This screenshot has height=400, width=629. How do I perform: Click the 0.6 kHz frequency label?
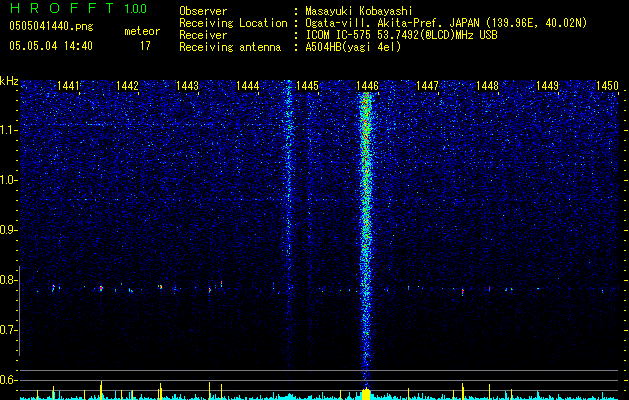point(7,380)
